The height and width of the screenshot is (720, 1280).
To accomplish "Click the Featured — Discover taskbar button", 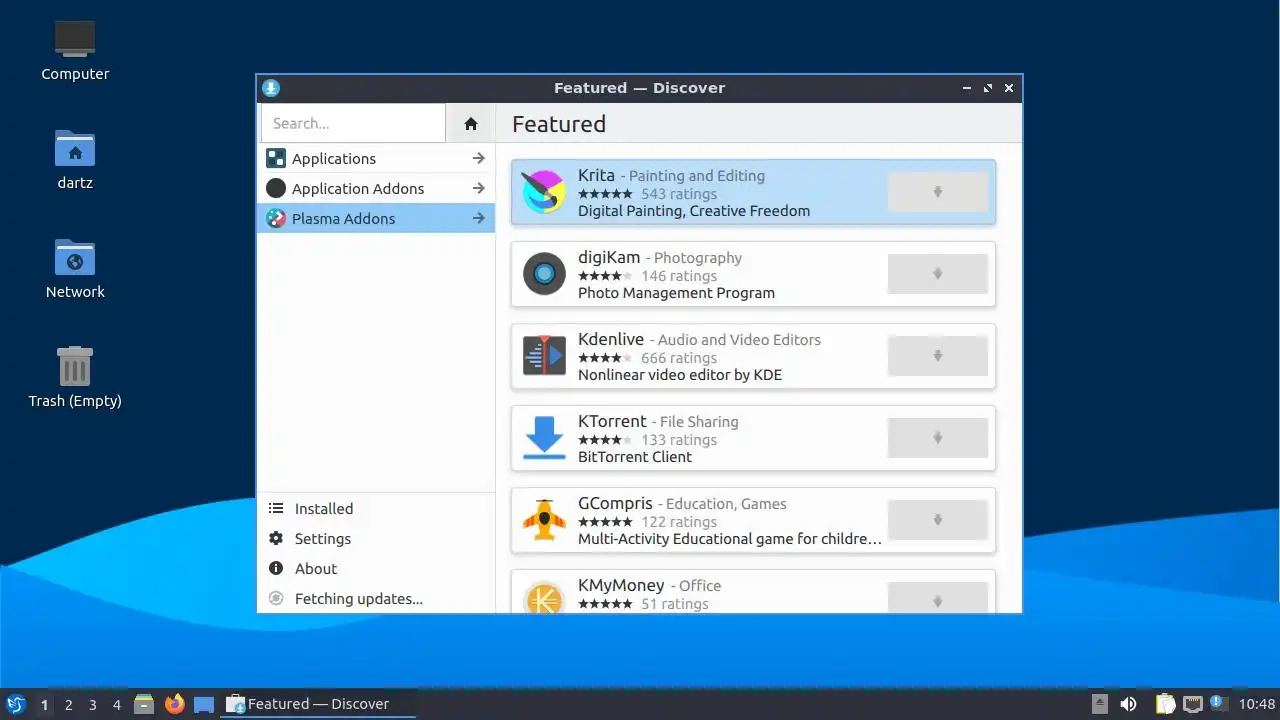I will pos(318,704).
